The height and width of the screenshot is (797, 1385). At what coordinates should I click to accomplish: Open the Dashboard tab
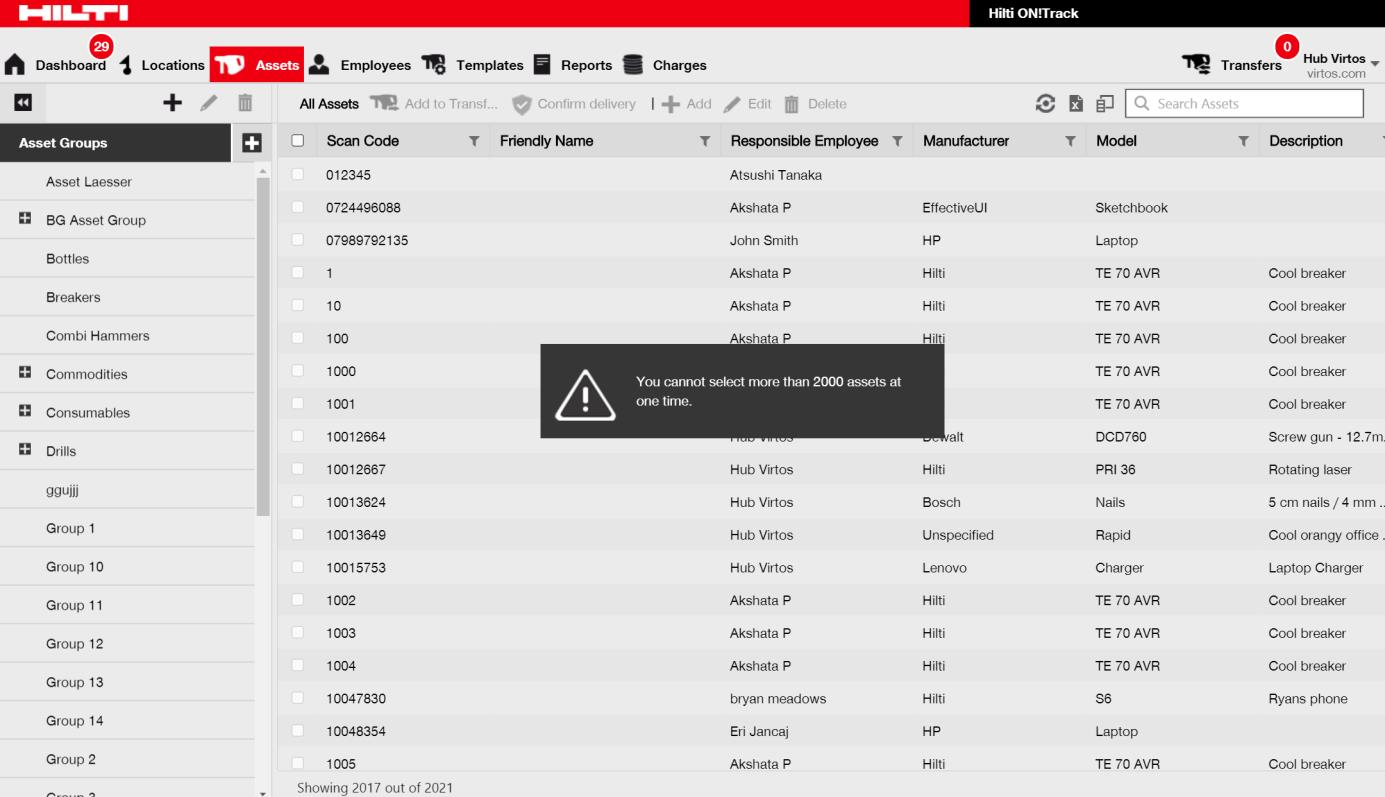71,65
